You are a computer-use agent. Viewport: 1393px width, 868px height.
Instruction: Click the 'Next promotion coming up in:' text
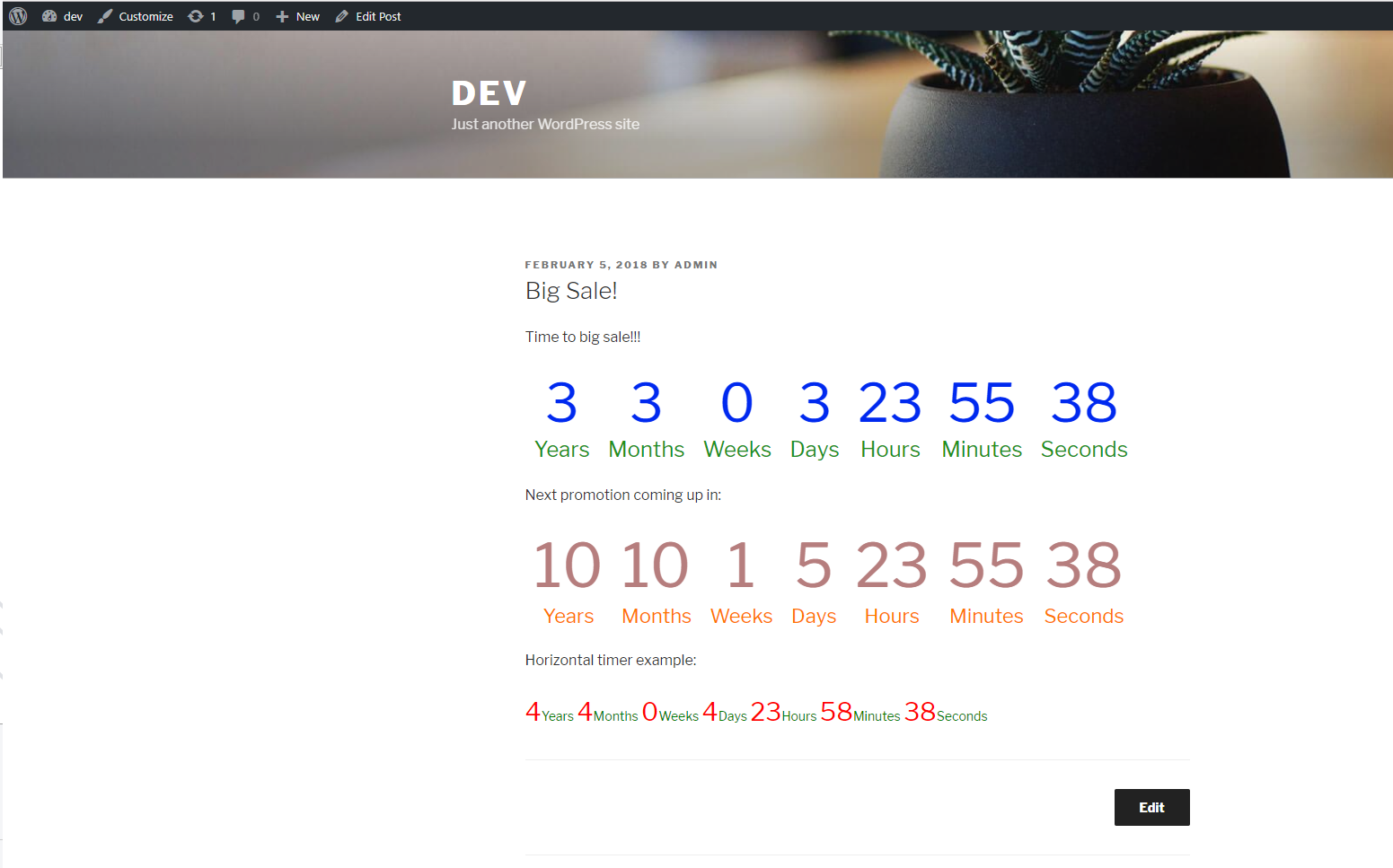coord(623,495)
